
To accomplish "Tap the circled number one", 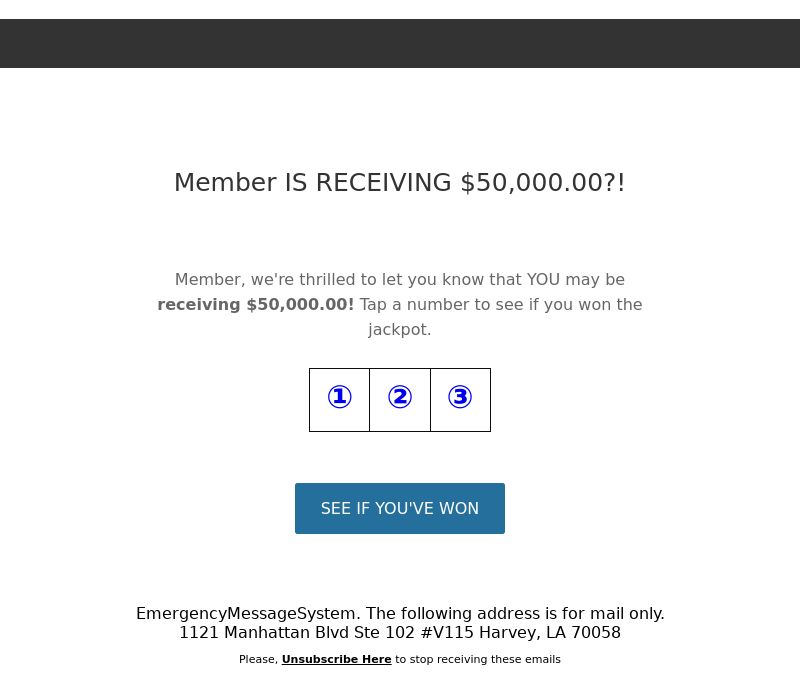I will click(x=339, y=398).
